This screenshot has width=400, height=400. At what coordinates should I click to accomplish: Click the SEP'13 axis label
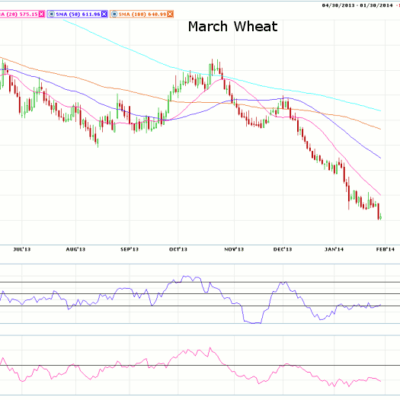129,249
